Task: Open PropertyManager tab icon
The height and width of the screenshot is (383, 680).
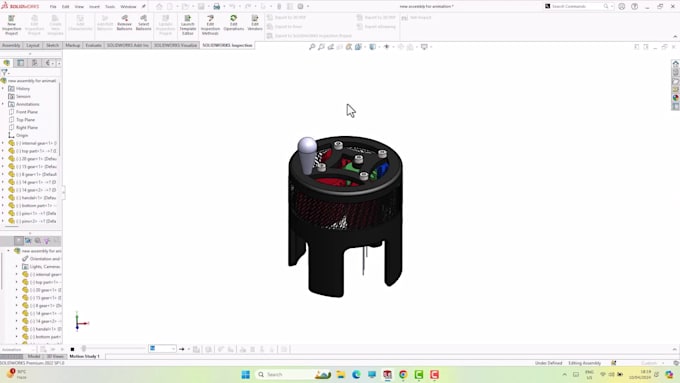Action: tap(20, 63)
